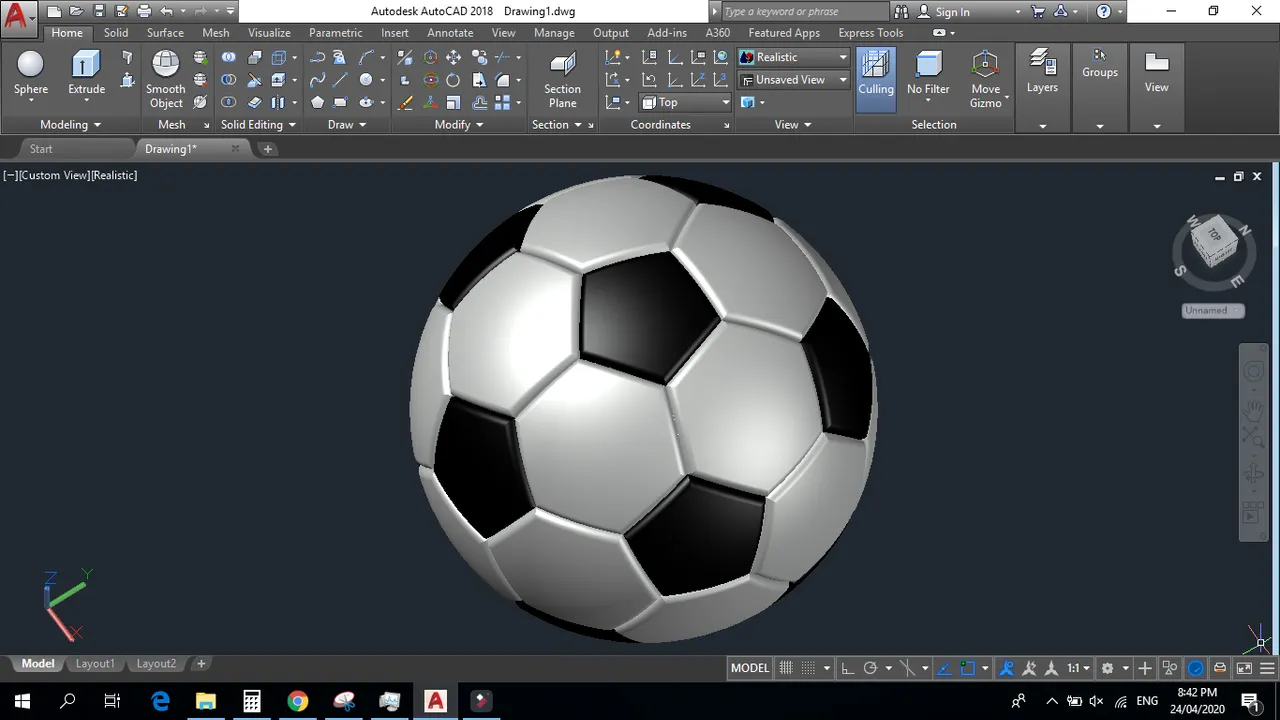Click the Realistic visual style viewport label
This screenshot has height=720, width=1280.
115,175
